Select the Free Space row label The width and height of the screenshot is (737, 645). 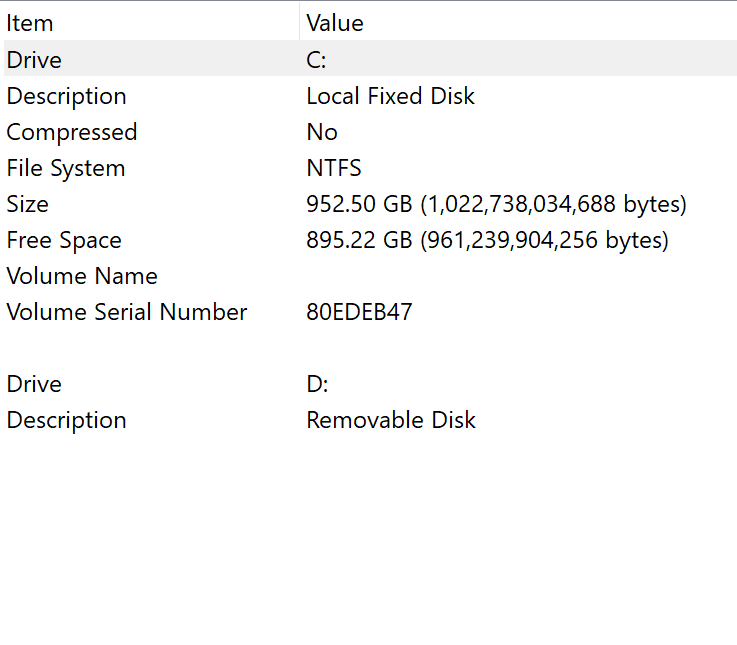[x=64, y=240]
